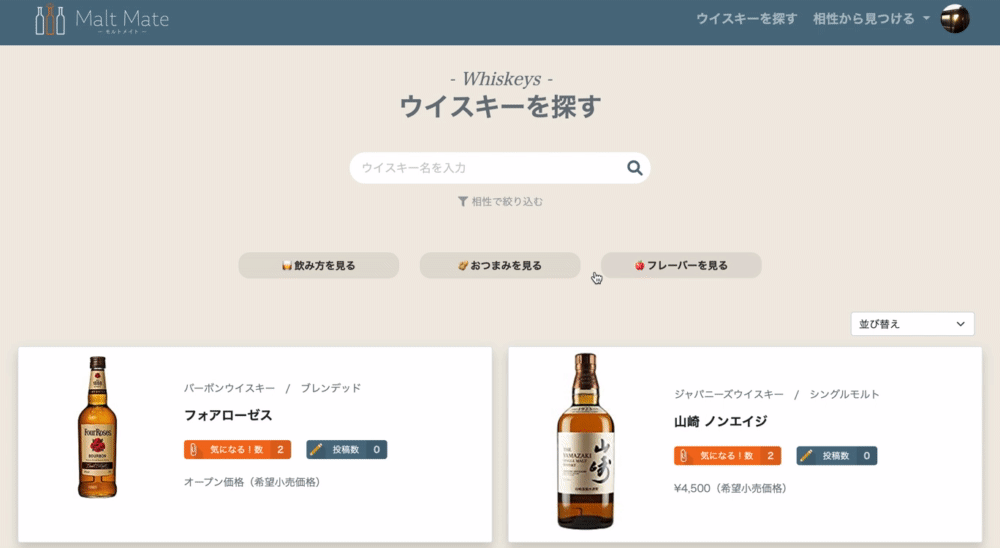The height and width of the screenshot is (548, 1000).
Task: Click the Malt Mate bottles logo icon
Action: tap(50, 20)
